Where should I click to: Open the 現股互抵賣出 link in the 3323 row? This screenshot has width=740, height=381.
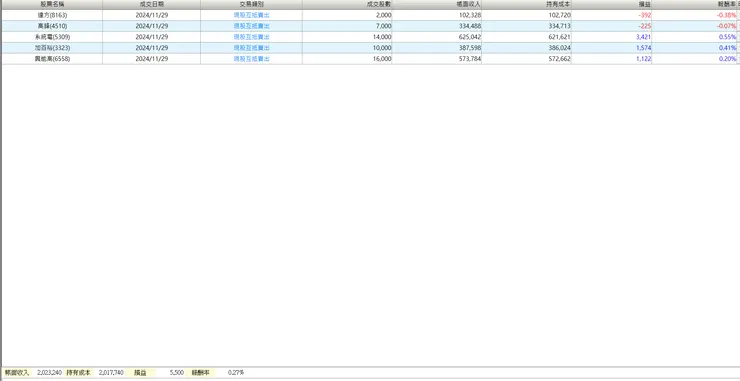coord(252,48)
